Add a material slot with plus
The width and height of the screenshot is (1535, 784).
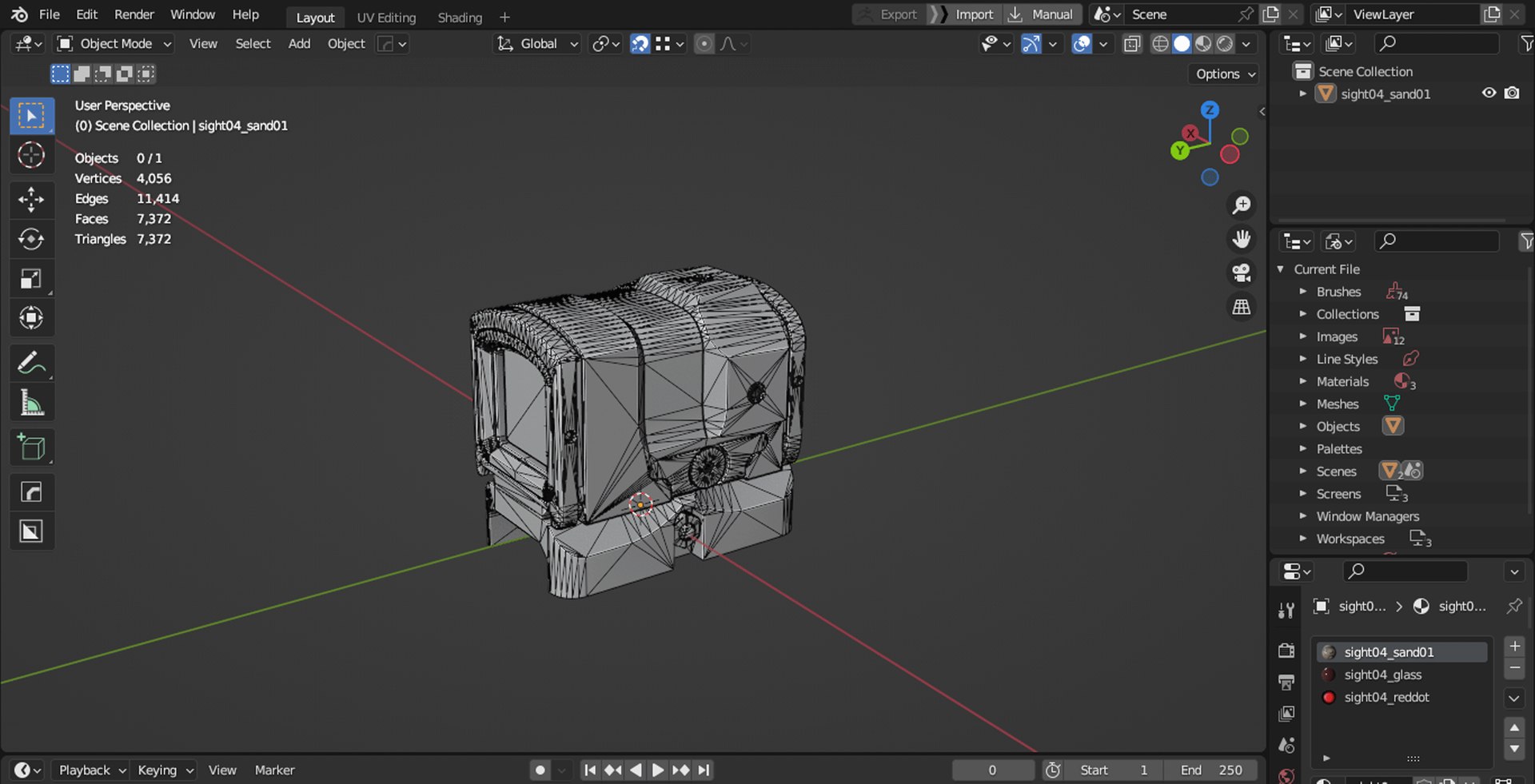(x=1514, y=646)
